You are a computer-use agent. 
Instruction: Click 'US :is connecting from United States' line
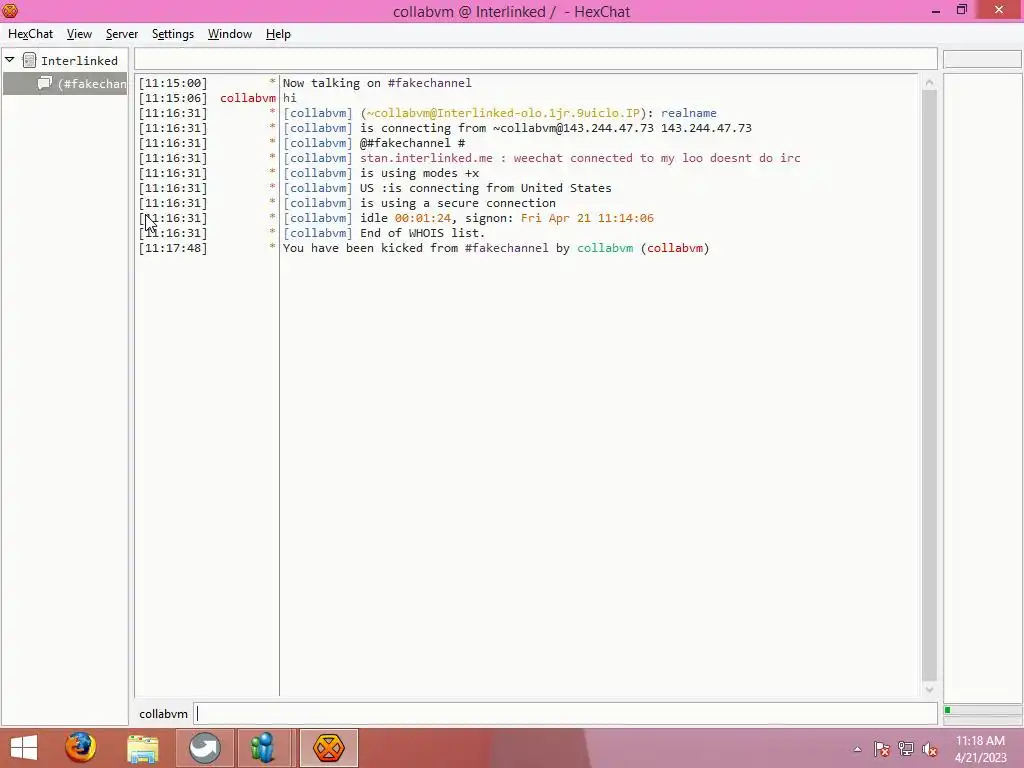click(447, 188)
